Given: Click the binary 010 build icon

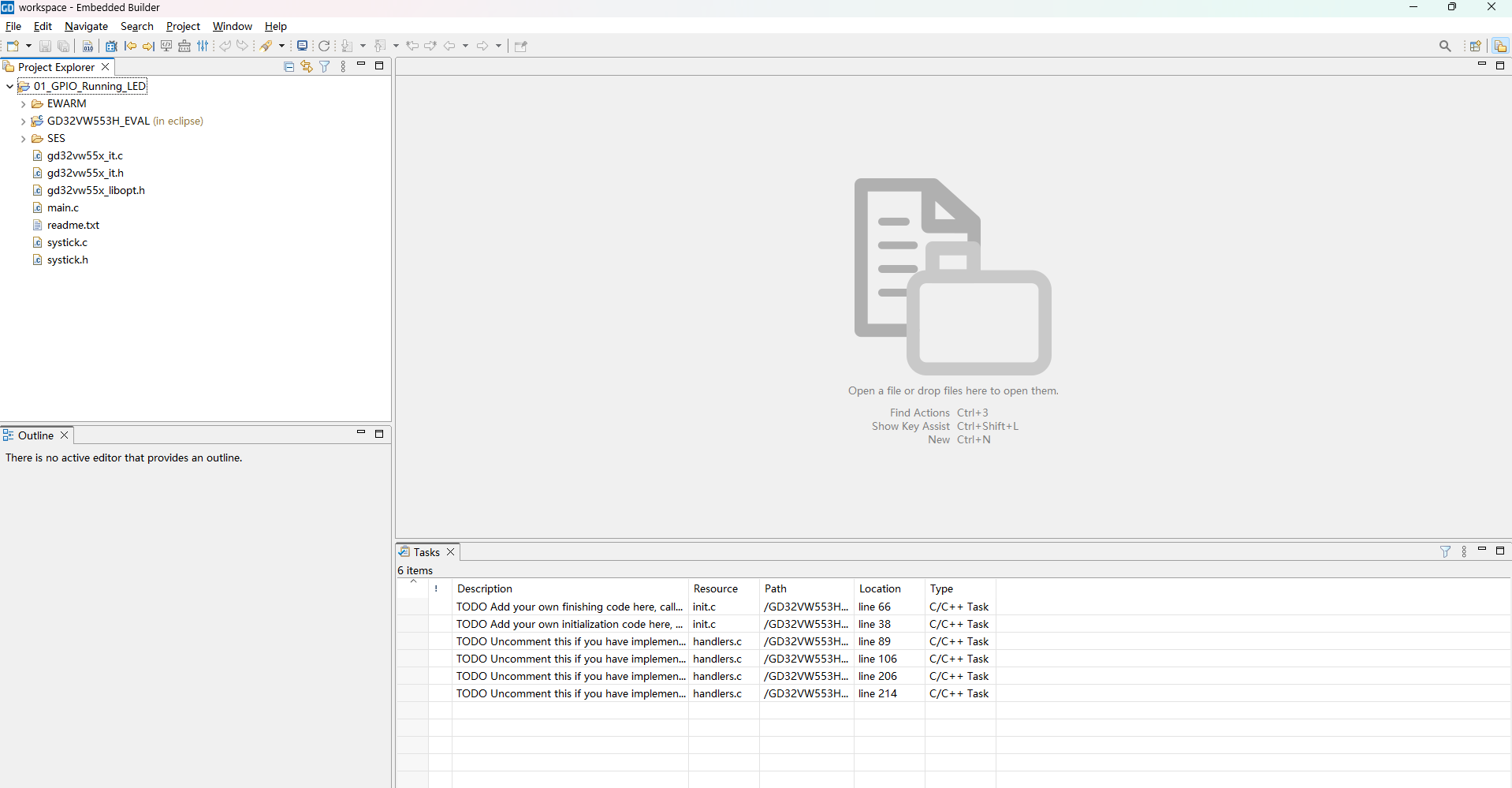Looking at the screenshot, I should pos(88,46).
